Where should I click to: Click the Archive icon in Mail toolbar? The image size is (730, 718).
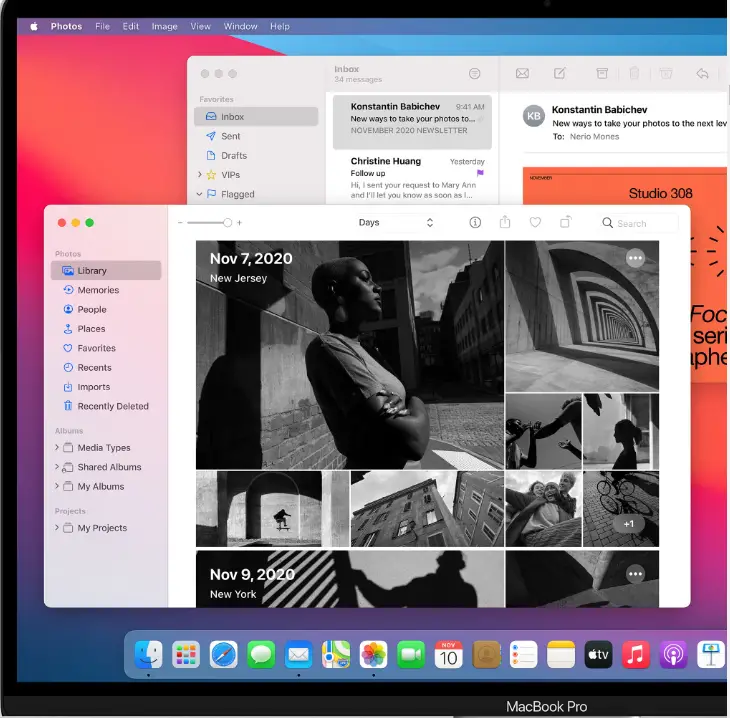click(602, 73)
